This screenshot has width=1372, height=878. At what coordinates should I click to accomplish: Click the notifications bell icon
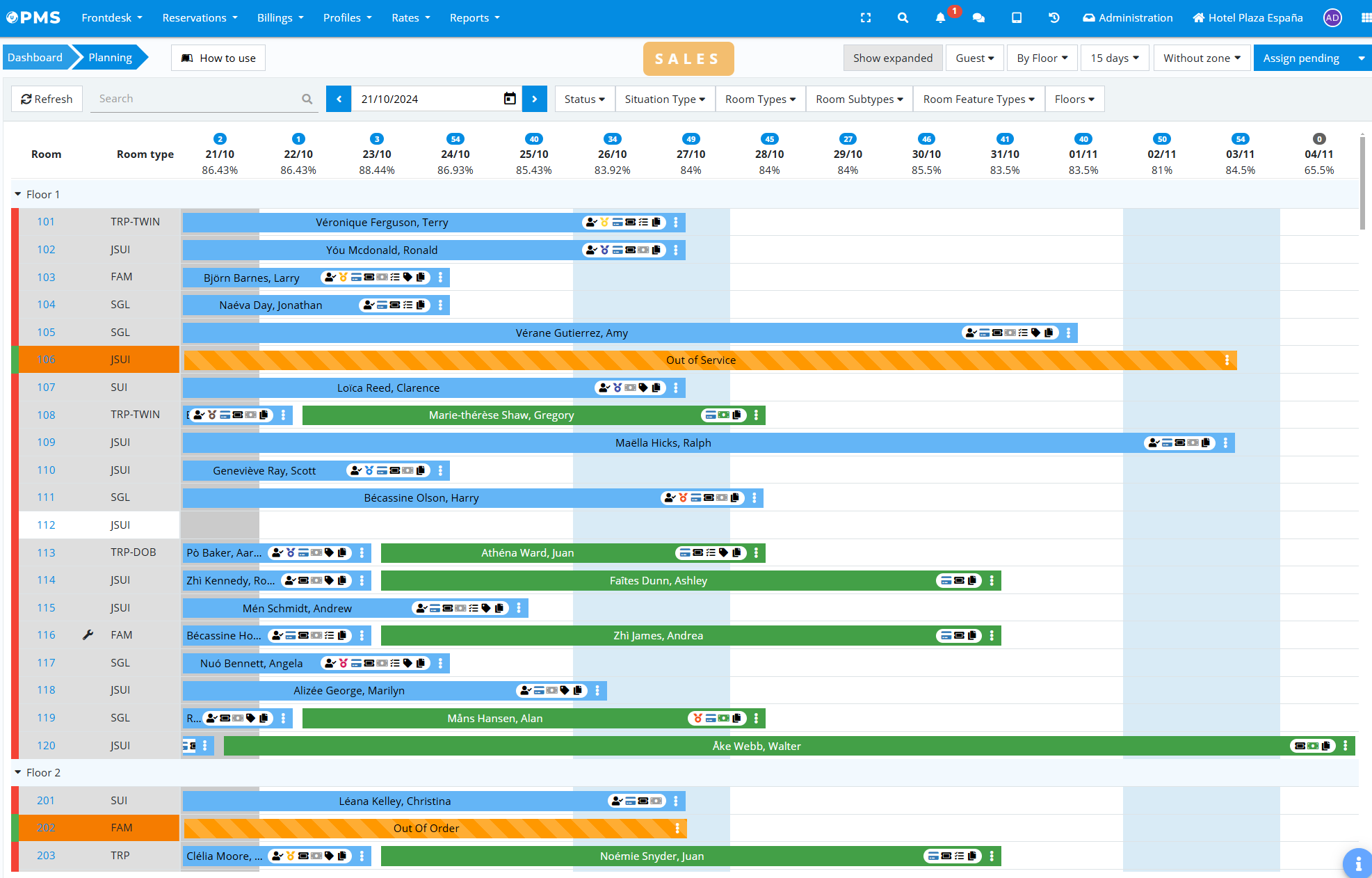[x=940, y=18]
